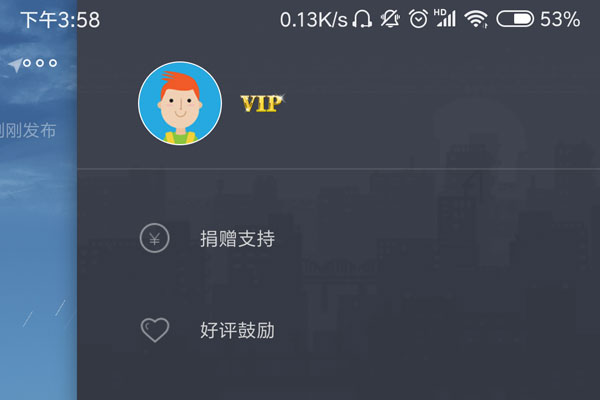The width and height of the screenshot is (600, 400).
Task: Tap the muted bell notification icon
Action: [390, 19]
